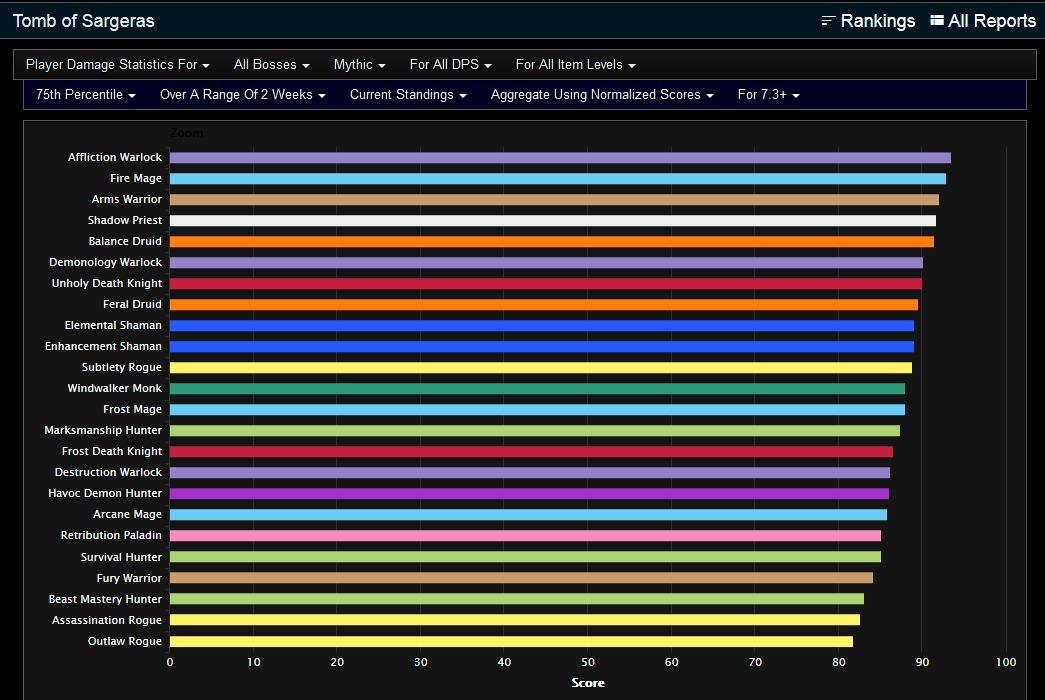Click the Enhancement Shaman label
Viewport: 1045px width, 700px height.
[x=103, y=346]
